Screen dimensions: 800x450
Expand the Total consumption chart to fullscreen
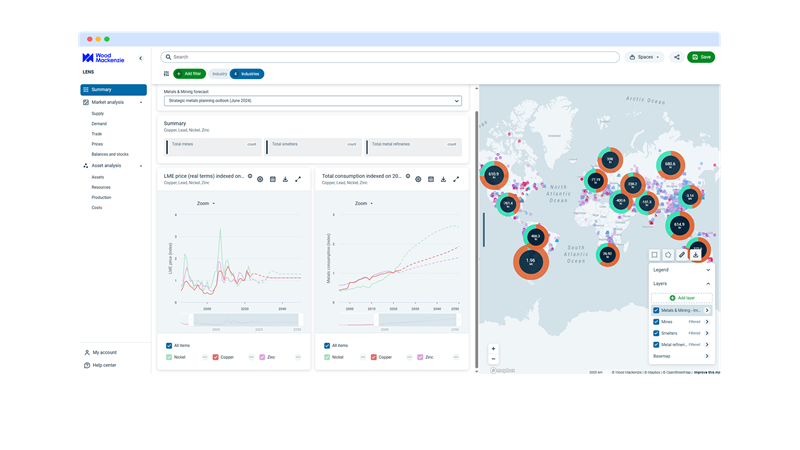(456, 179)
